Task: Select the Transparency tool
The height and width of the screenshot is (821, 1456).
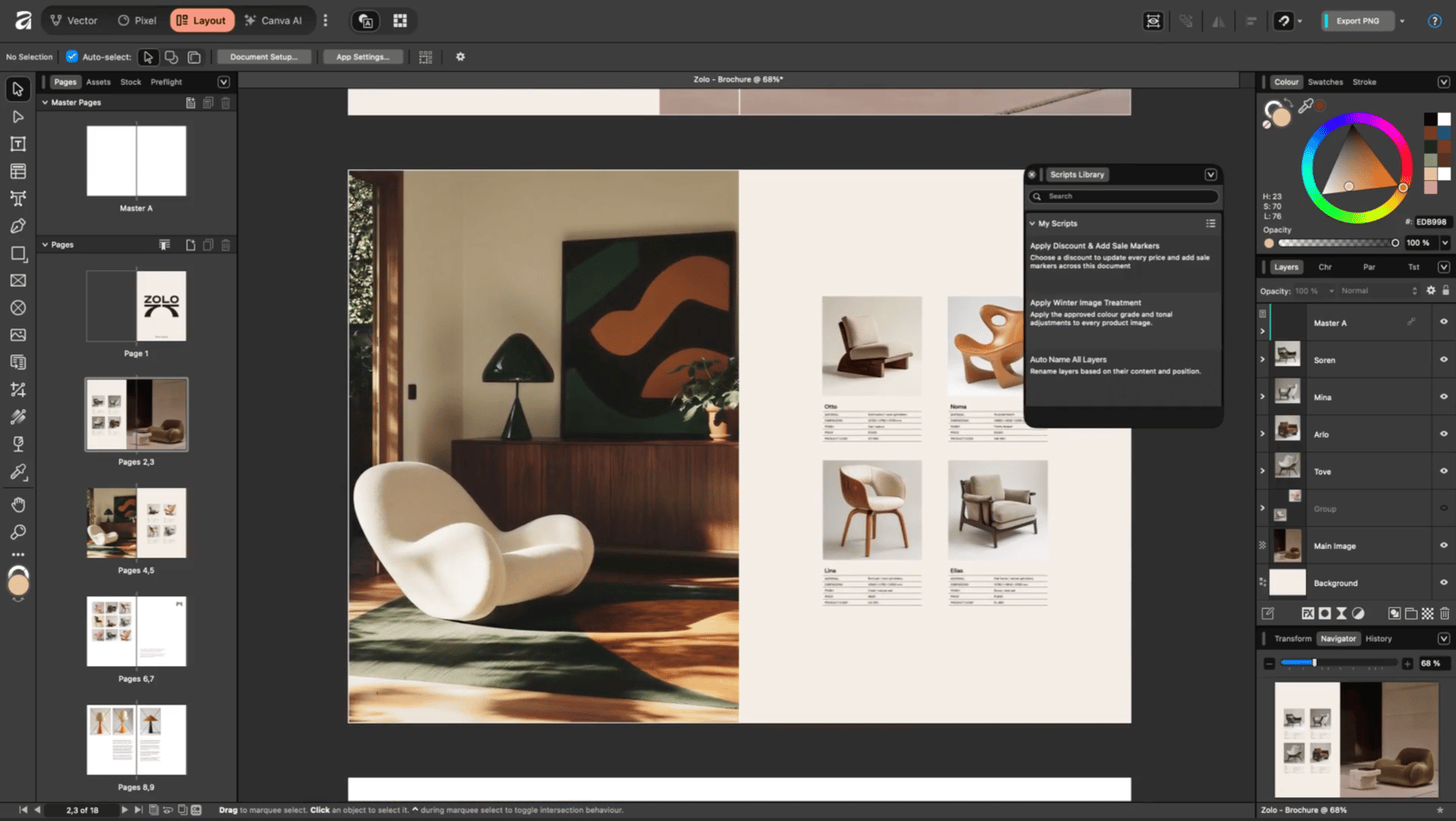Action: coord(17,444)
